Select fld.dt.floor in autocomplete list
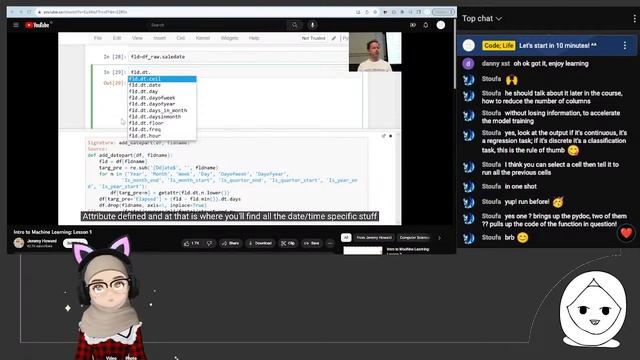This screenshot has width=640, height=360. (x=162, y=123)
